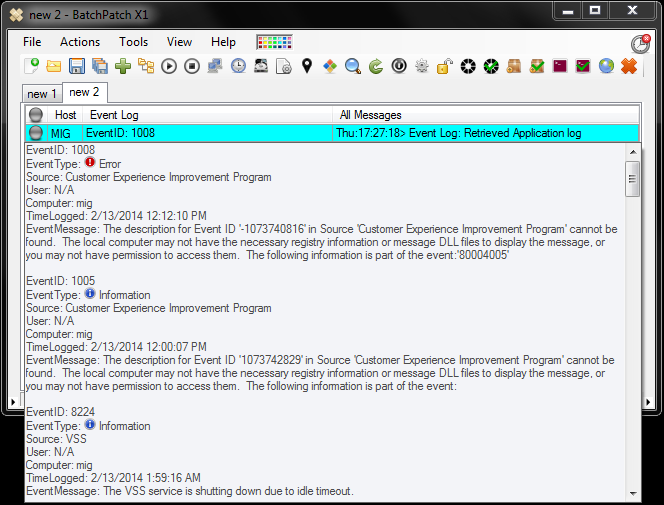This screenshot has width=664, height=505.
Task: Open the Tools menu
Action: (133, 42)
